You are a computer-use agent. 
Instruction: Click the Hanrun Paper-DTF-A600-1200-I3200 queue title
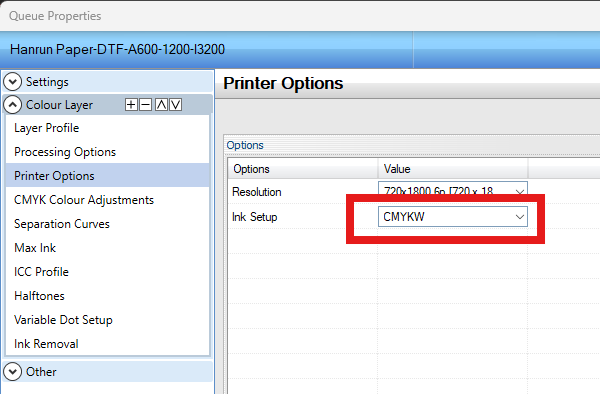tap(117, 49)
